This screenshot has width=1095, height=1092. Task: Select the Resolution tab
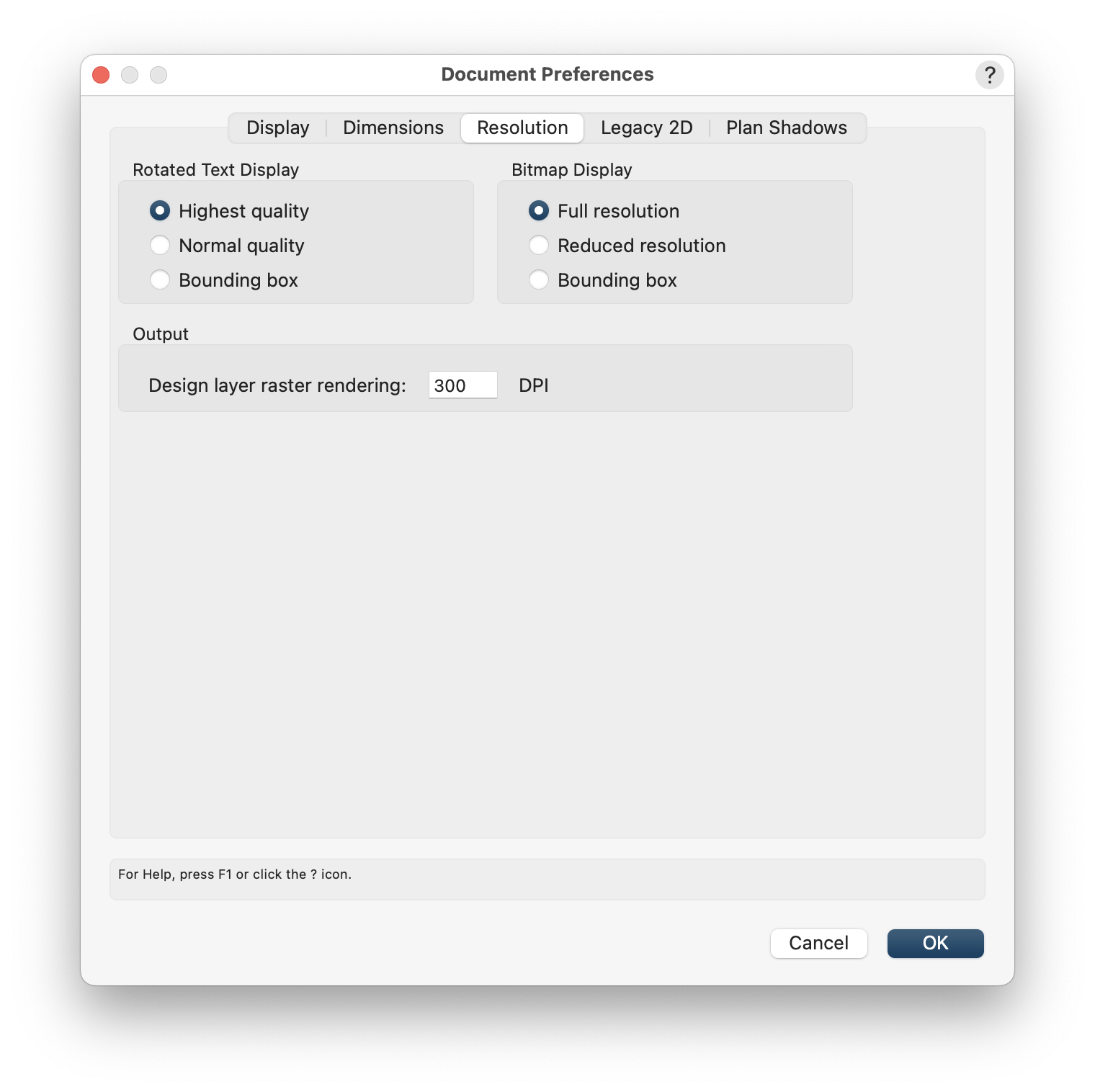pyautogui.click(x=522, y=127)
